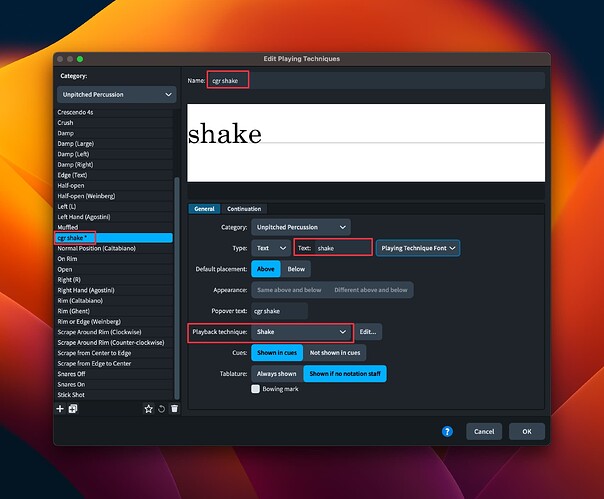Set default placement to Above

tap(266, 269)
